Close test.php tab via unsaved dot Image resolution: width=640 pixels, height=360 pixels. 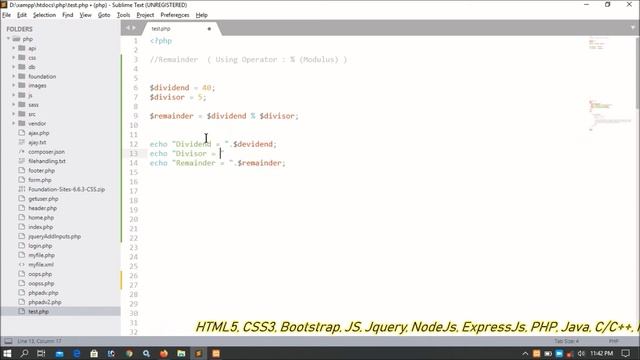click(209, 29)
